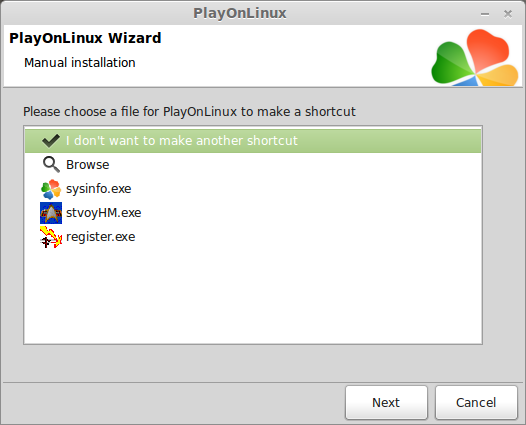
Task: Click the clover icon next to sysinfo.exe
Action: (x=51, y=189)
